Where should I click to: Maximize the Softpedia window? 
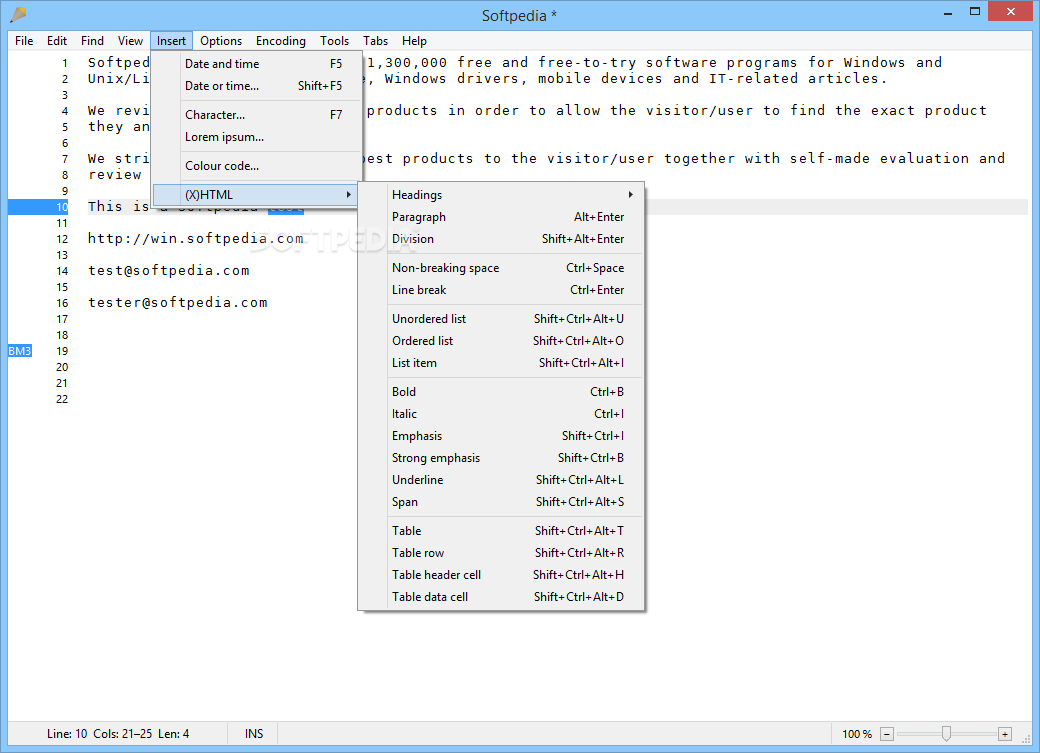[x=975, y=11]
